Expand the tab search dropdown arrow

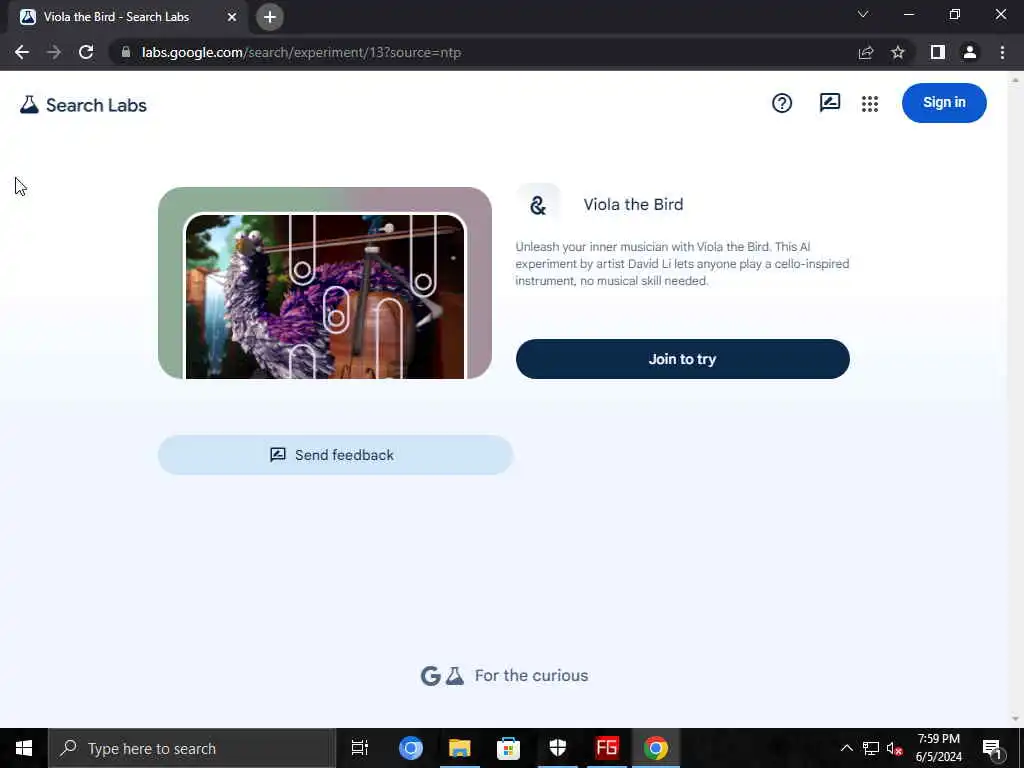click(x=863, y=14)
